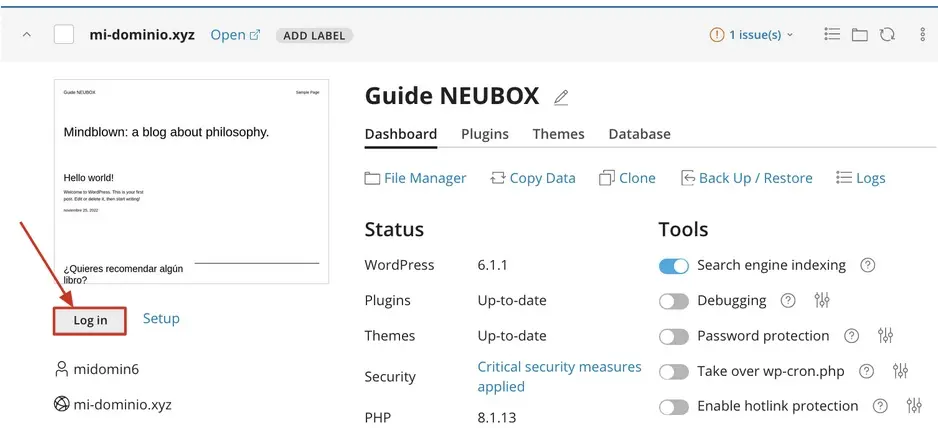
Task: Click the File Manager folder icon
Action: (372, 178)
